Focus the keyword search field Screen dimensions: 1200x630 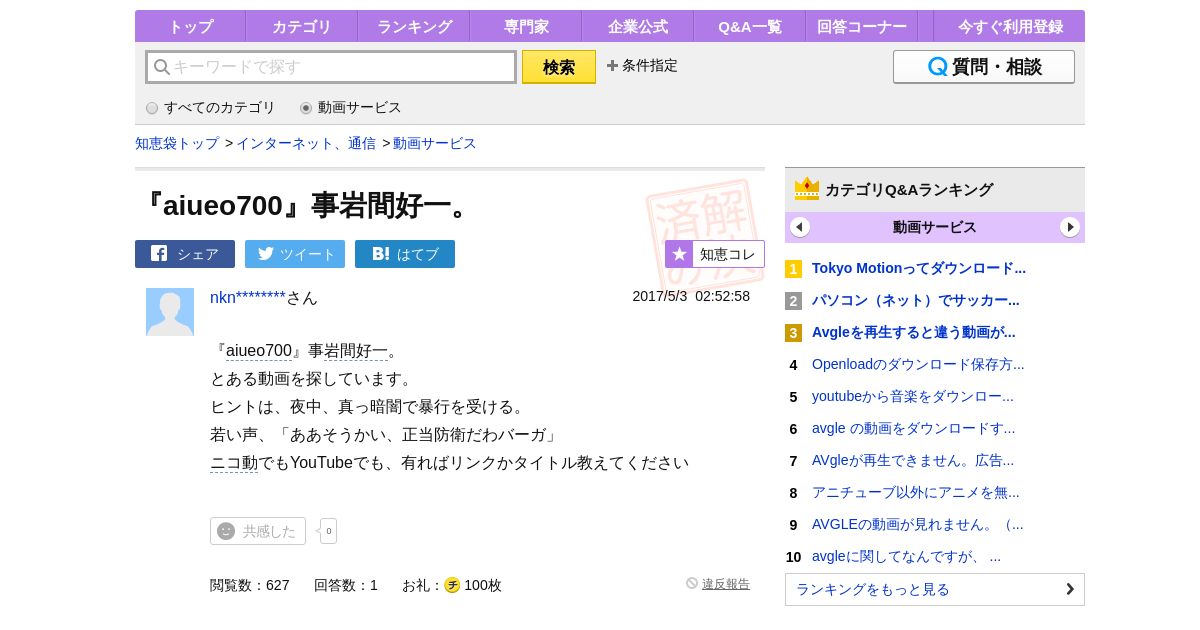[x=331, y=67]
